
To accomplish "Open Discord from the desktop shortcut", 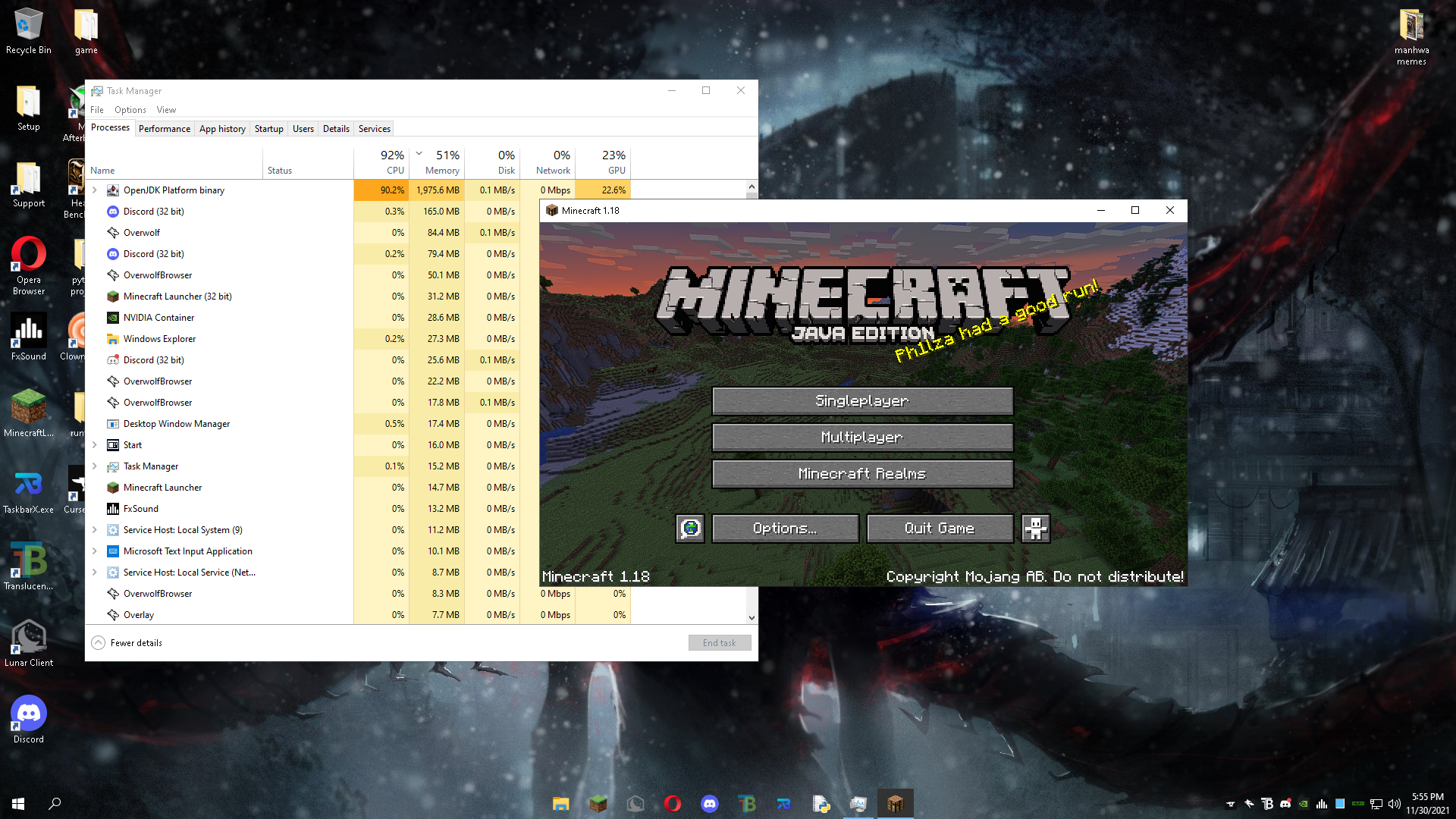I will 29,714.
